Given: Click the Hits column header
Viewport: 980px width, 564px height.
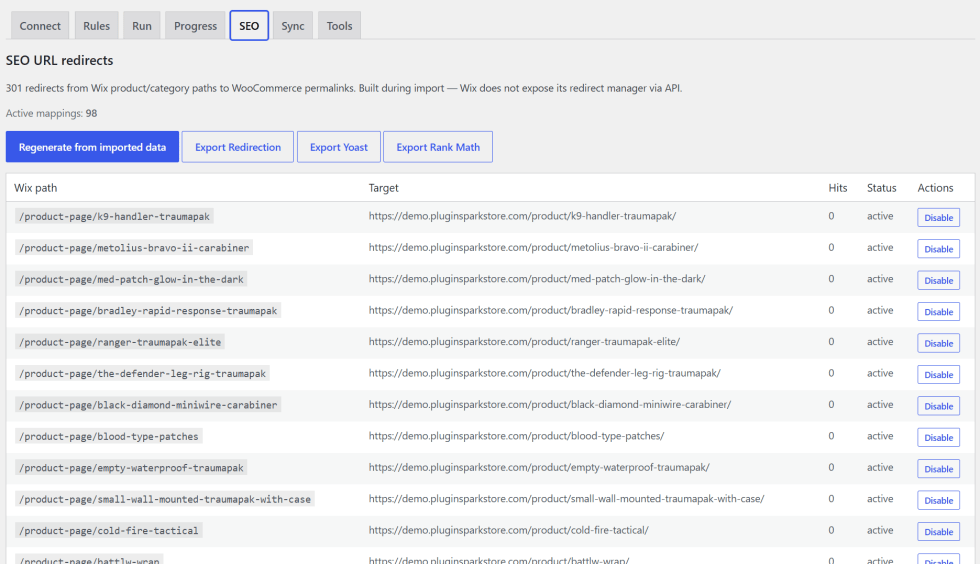Looking at the screenshot, I should click(x=838, y=188).
